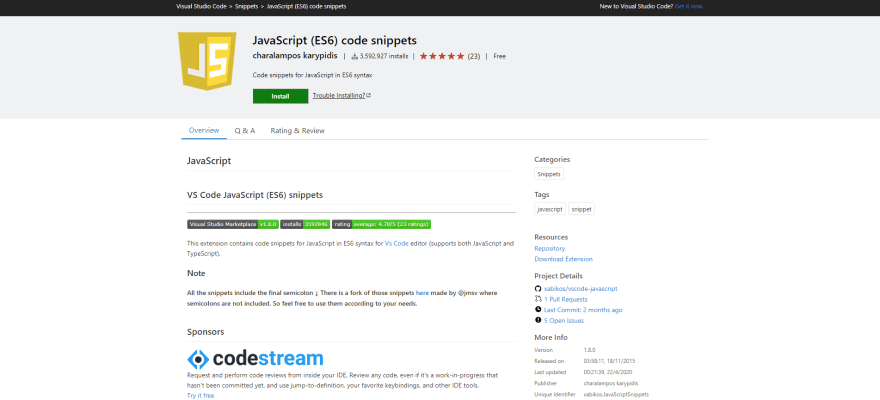Click the green Install button

pyautogui.click(x=281, y=96)
